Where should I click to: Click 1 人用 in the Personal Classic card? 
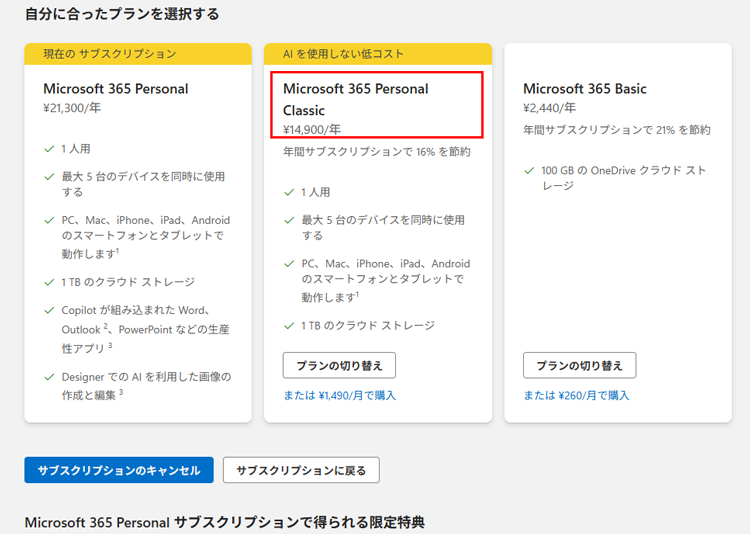[x=316, y=192]
